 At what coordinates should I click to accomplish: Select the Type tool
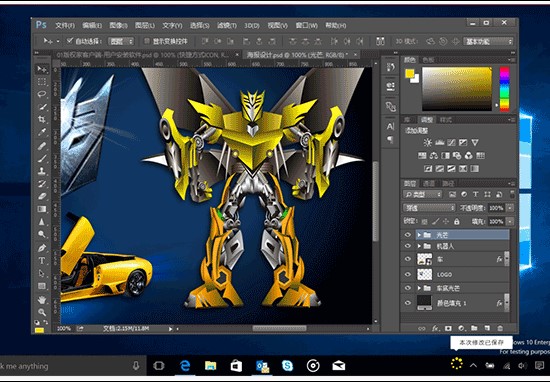tap(42, 261)
